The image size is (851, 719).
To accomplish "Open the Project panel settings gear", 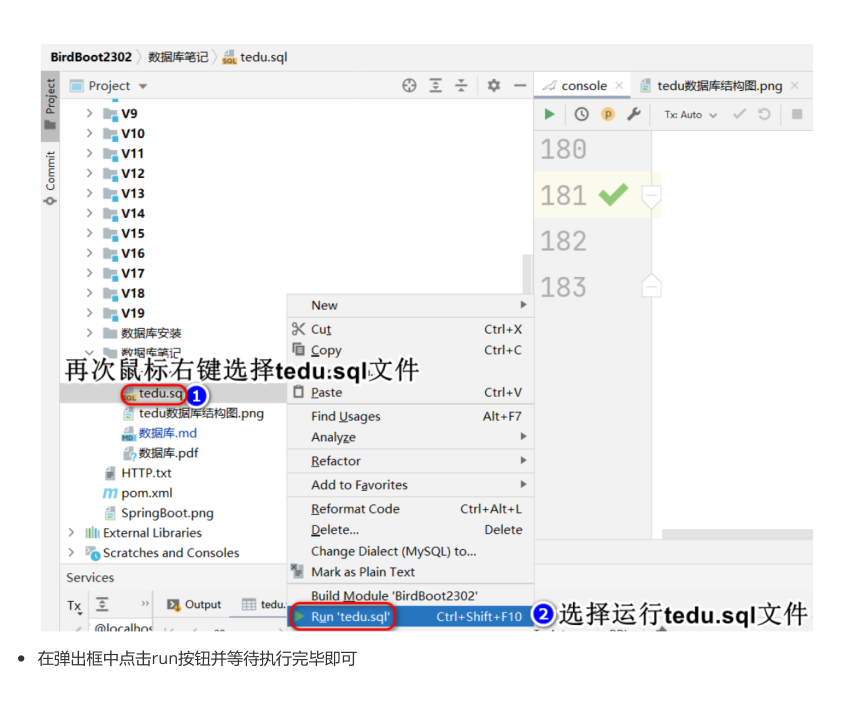I will [x=490, y=86].
